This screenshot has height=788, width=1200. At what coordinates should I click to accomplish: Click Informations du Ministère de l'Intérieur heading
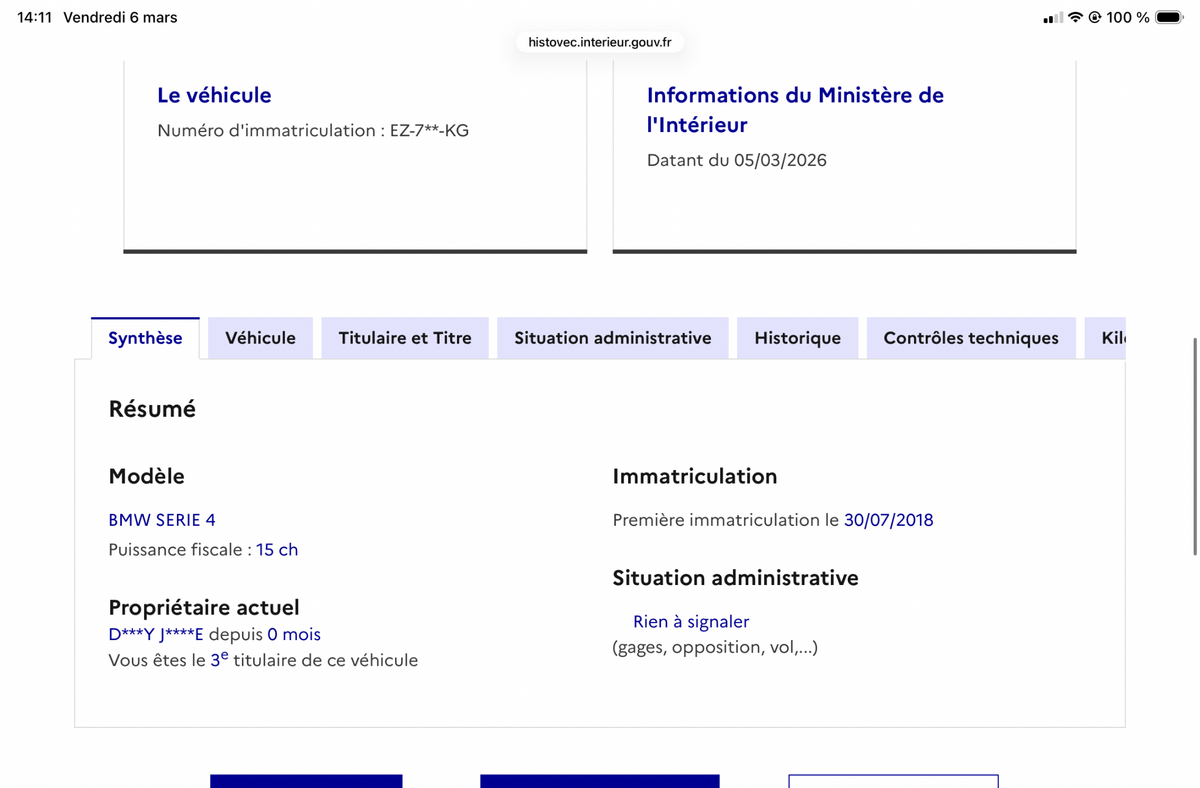click(795, 110)
